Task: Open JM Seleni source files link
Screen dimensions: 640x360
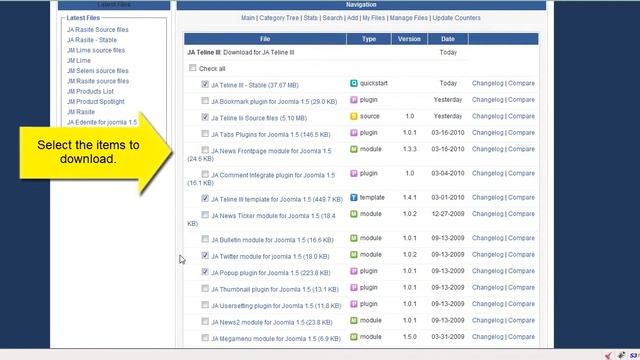Action: tap(98, 71)
